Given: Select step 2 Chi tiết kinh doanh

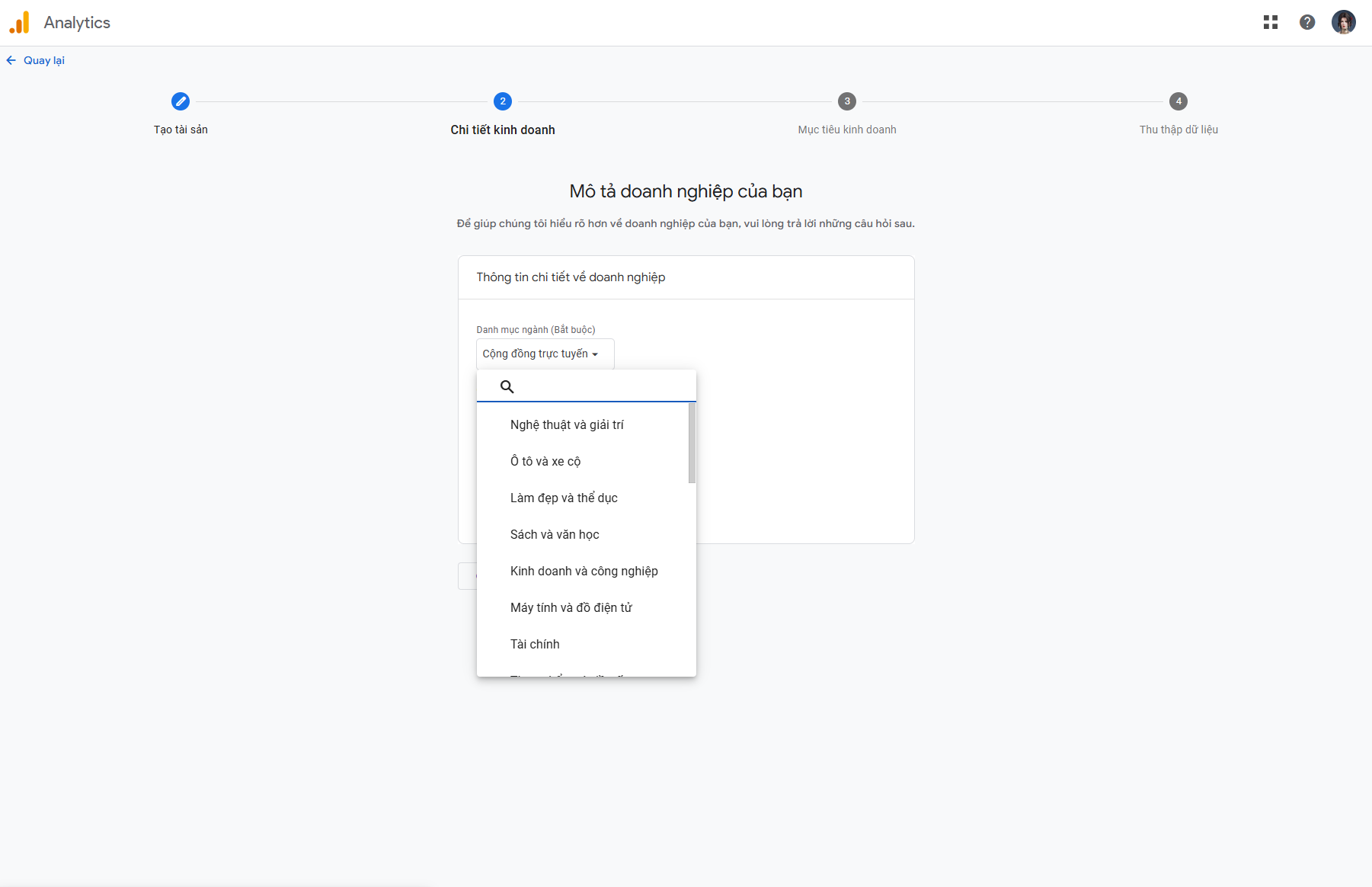Looking at the screenshot, I should (503, 101).
